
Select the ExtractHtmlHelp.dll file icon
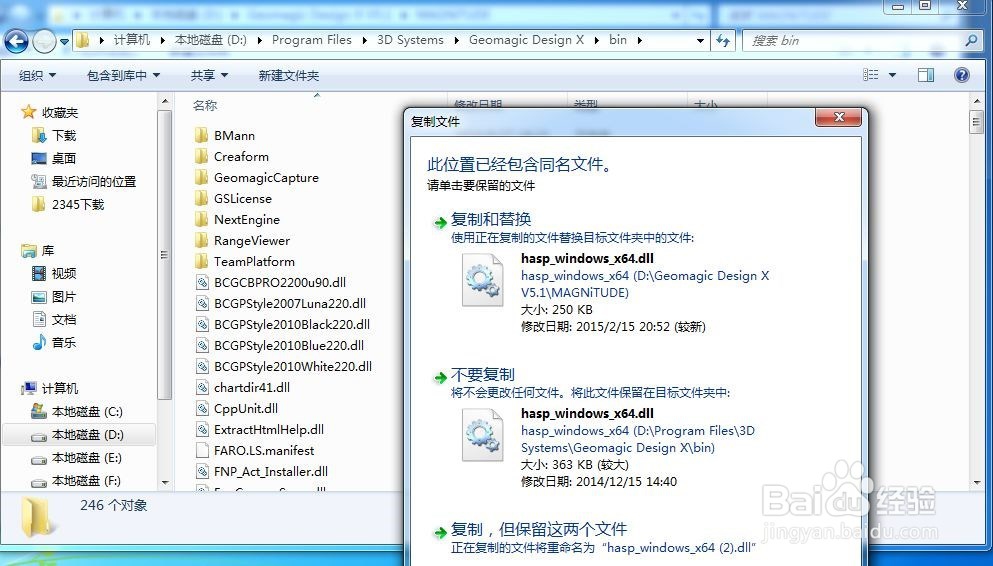(202, 429)
